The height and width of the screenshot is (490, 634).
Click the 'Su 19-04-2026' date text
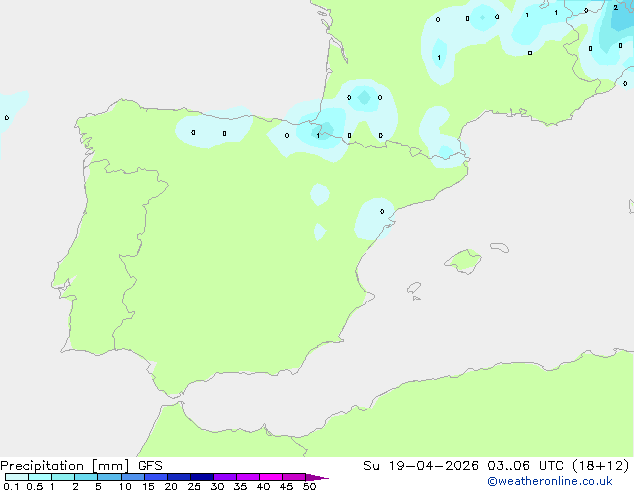(421, 466)
